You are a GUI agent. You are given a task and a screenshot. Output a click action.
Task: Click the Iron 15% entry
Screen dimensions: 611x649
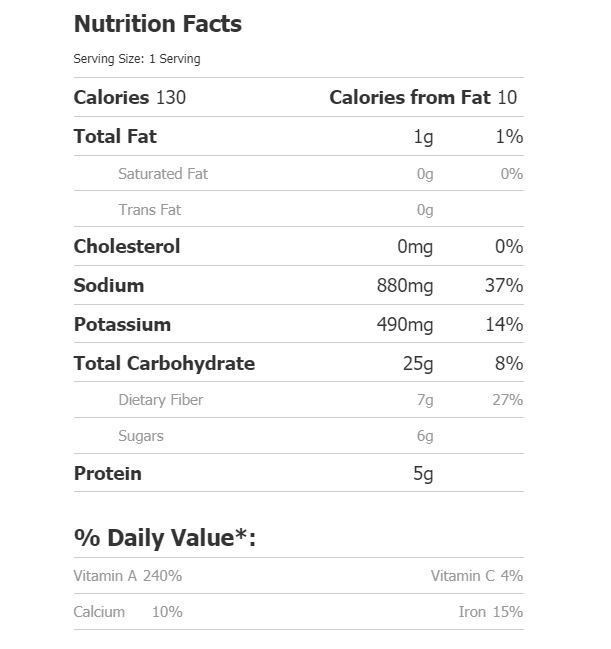490,612
